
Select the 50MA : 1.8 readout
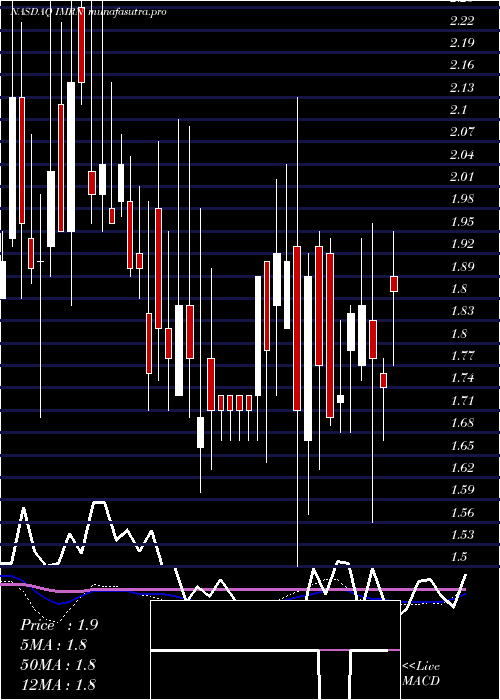(58, 664)
